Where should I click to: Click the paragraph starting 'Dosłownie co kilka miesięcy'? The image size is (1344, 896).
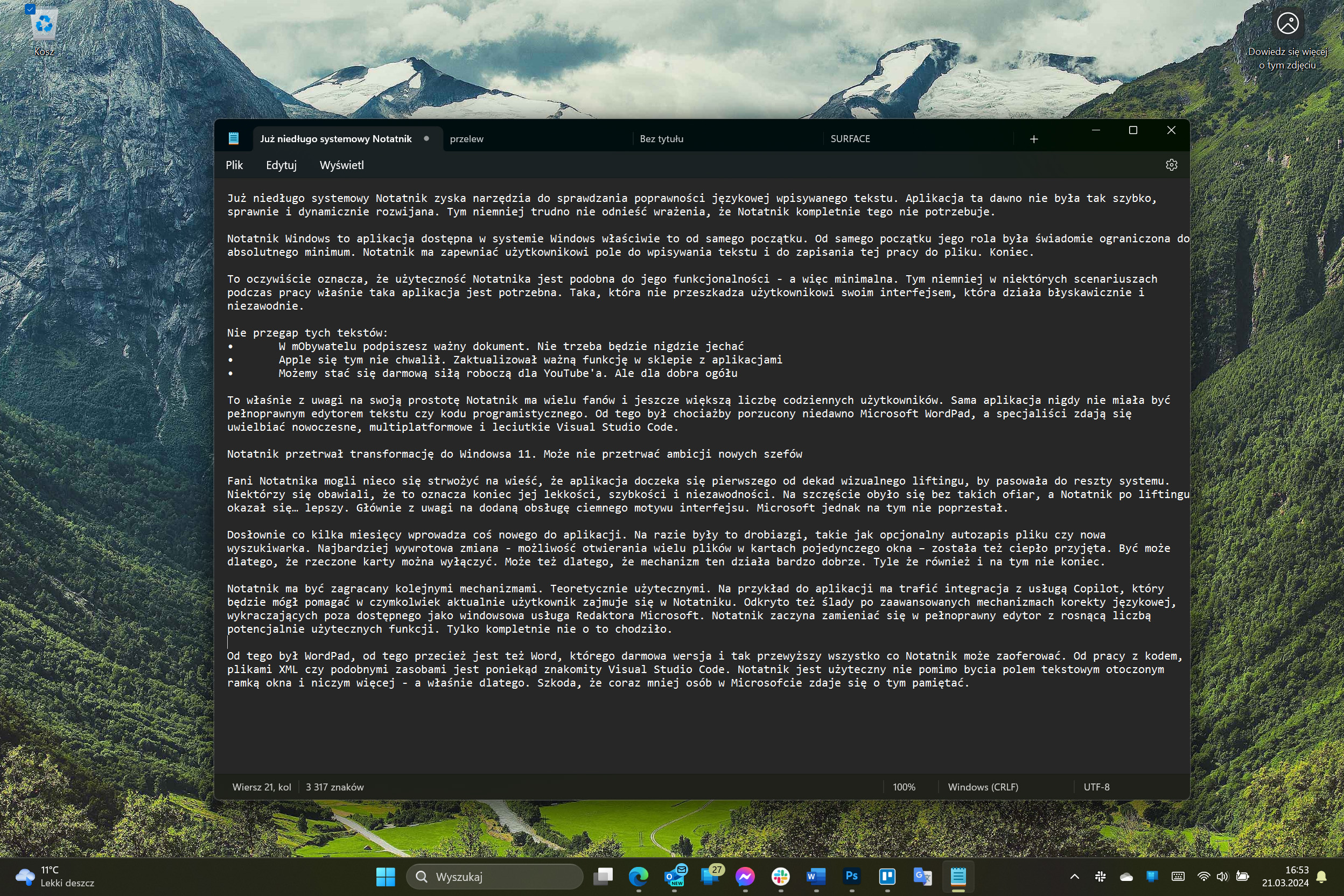(x=698, y=548)
